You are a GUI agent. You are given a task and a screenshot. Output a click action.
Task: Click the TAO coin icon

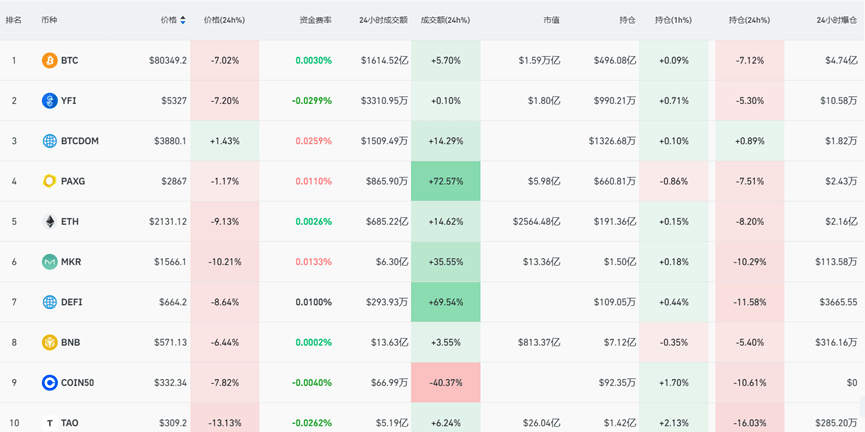point(49,423)
